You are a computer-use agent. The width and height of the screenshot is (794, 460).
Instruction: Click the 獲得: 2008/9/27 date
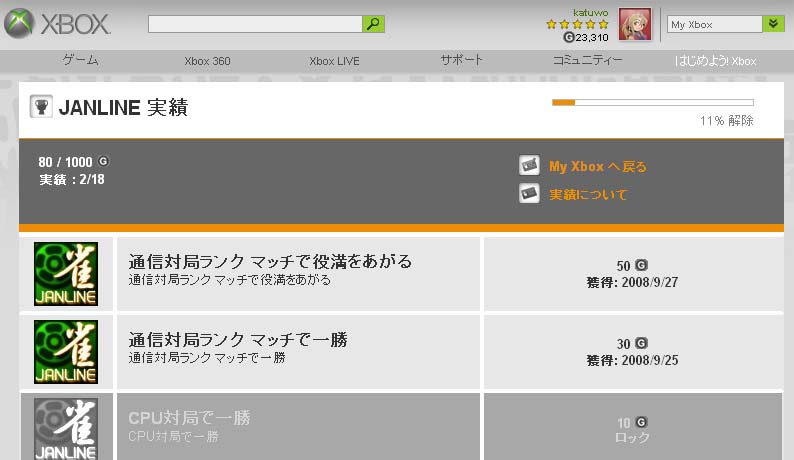pos(632,282)
